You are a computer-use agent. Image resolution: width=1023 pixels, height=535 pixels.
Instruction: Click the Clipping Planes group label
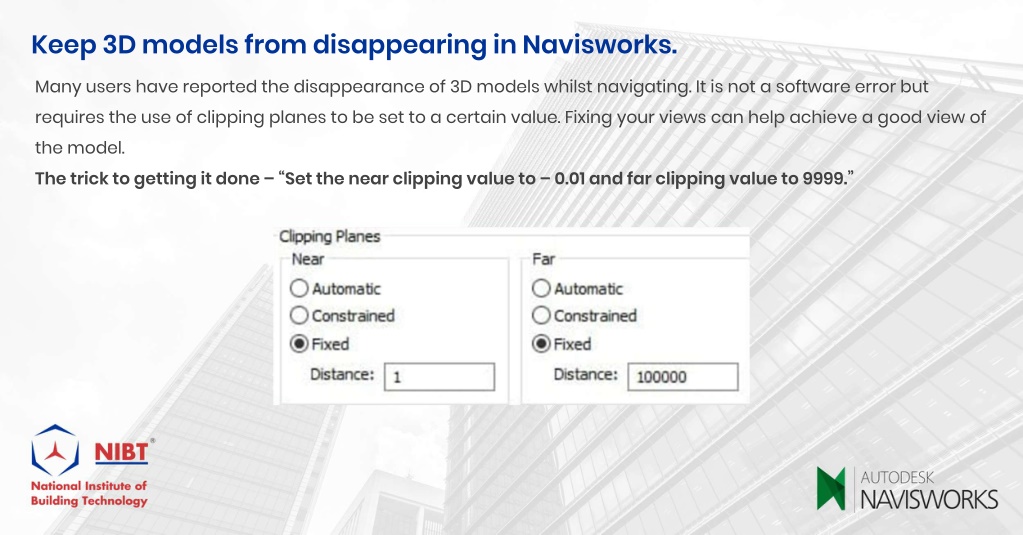point(329,236)
